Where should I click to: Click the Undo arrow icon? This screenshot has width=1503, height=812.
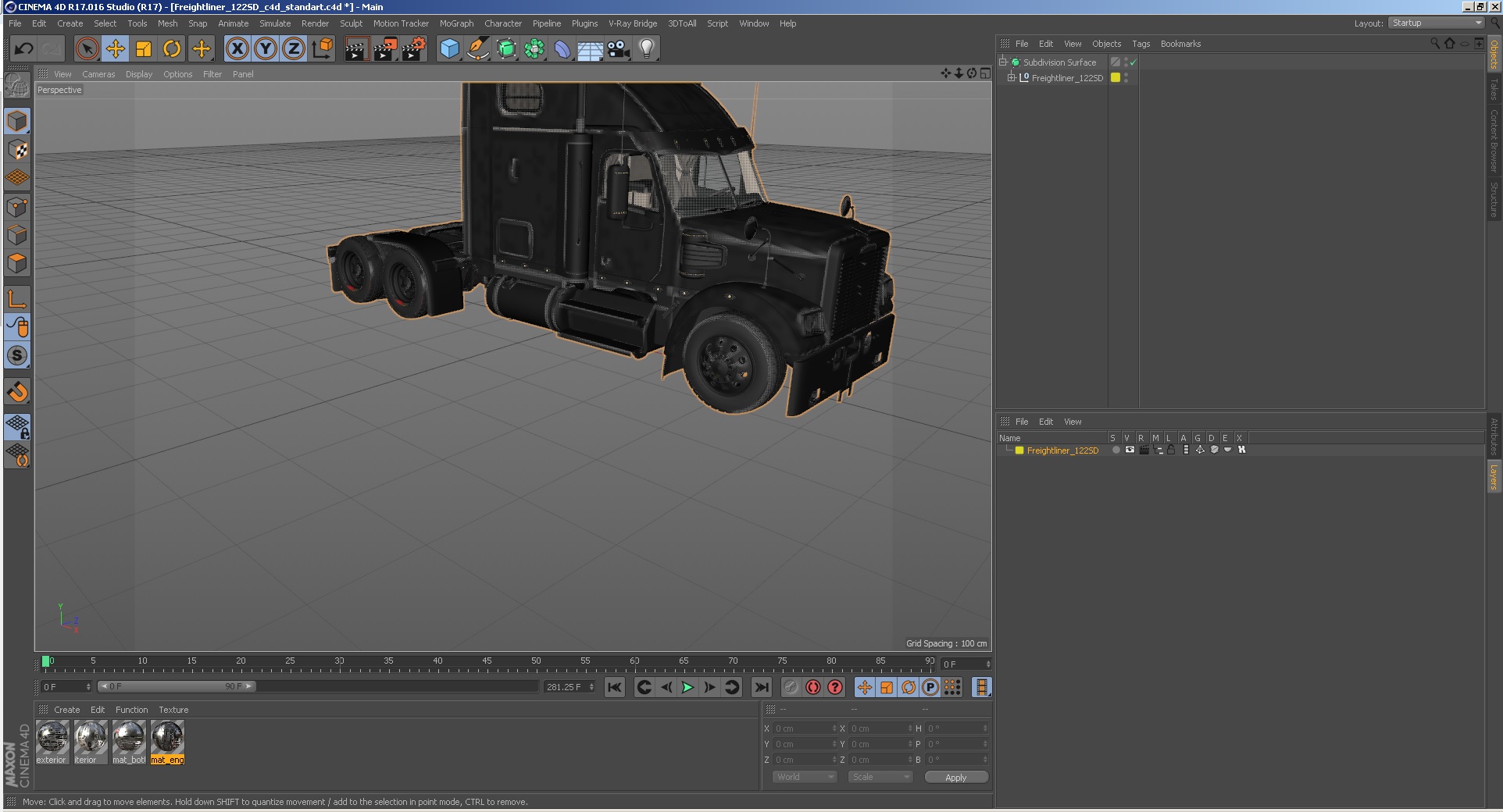pyautogui.click(x=23, y=49)
